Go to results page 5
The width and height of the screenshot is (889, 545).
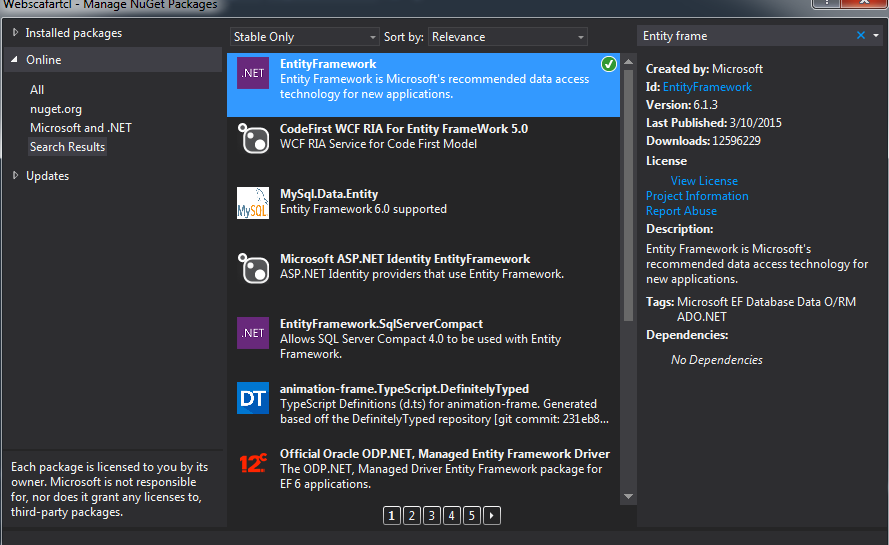point(472,516)
